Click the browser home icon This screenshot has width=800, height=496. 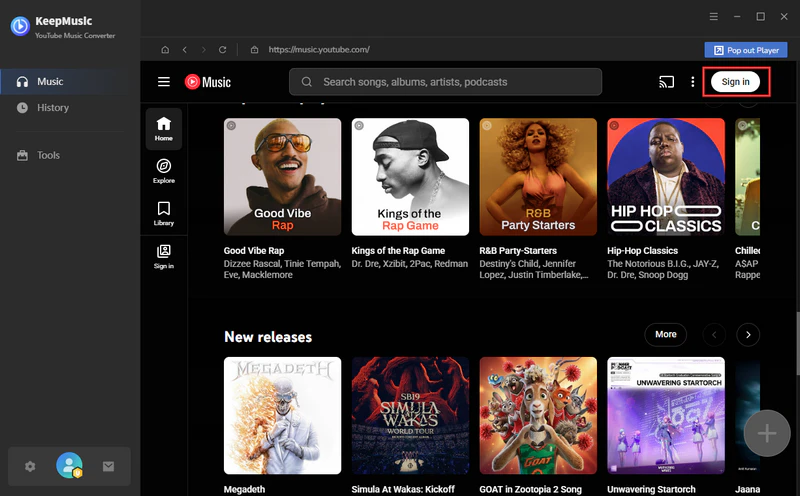tap(165, 49)
